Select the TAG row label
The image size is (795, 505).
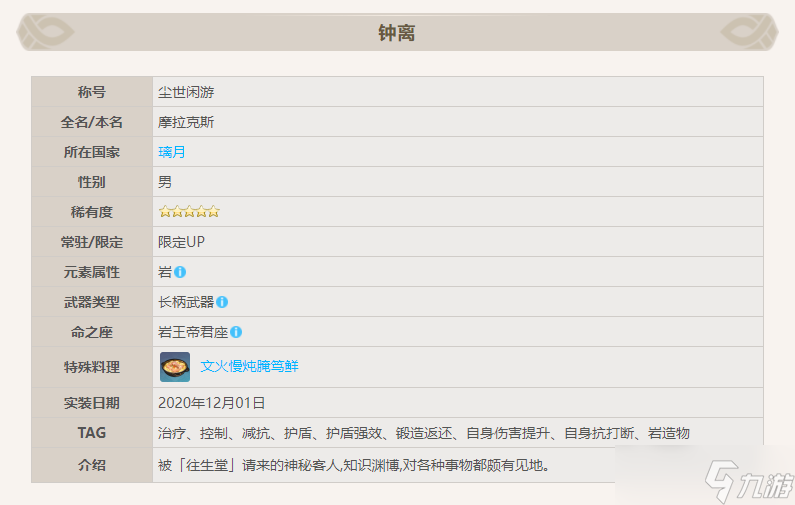click(x=92, y=433)
